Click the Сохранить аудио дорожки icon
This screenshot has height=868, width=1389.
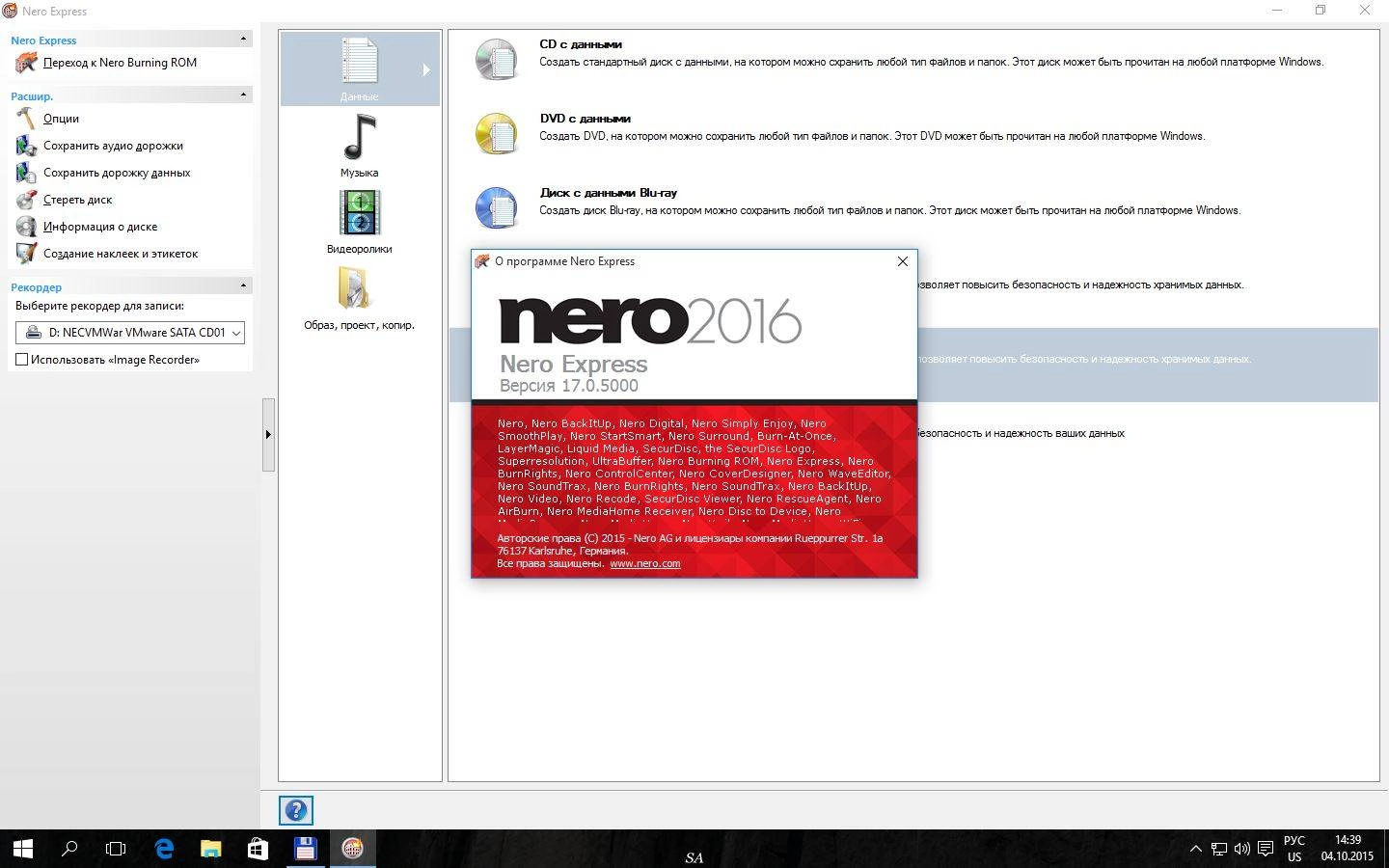coord(26,146)
